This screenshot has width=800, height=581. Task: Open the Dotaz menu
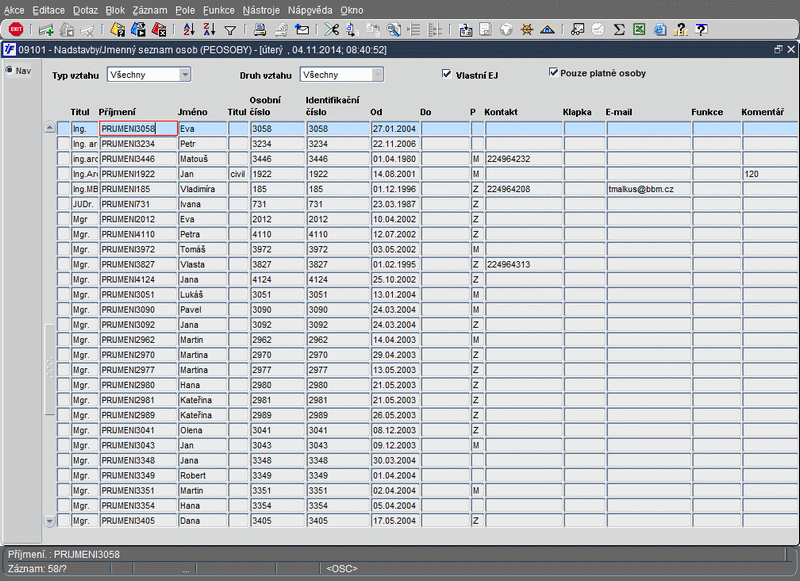click(85, 10)
